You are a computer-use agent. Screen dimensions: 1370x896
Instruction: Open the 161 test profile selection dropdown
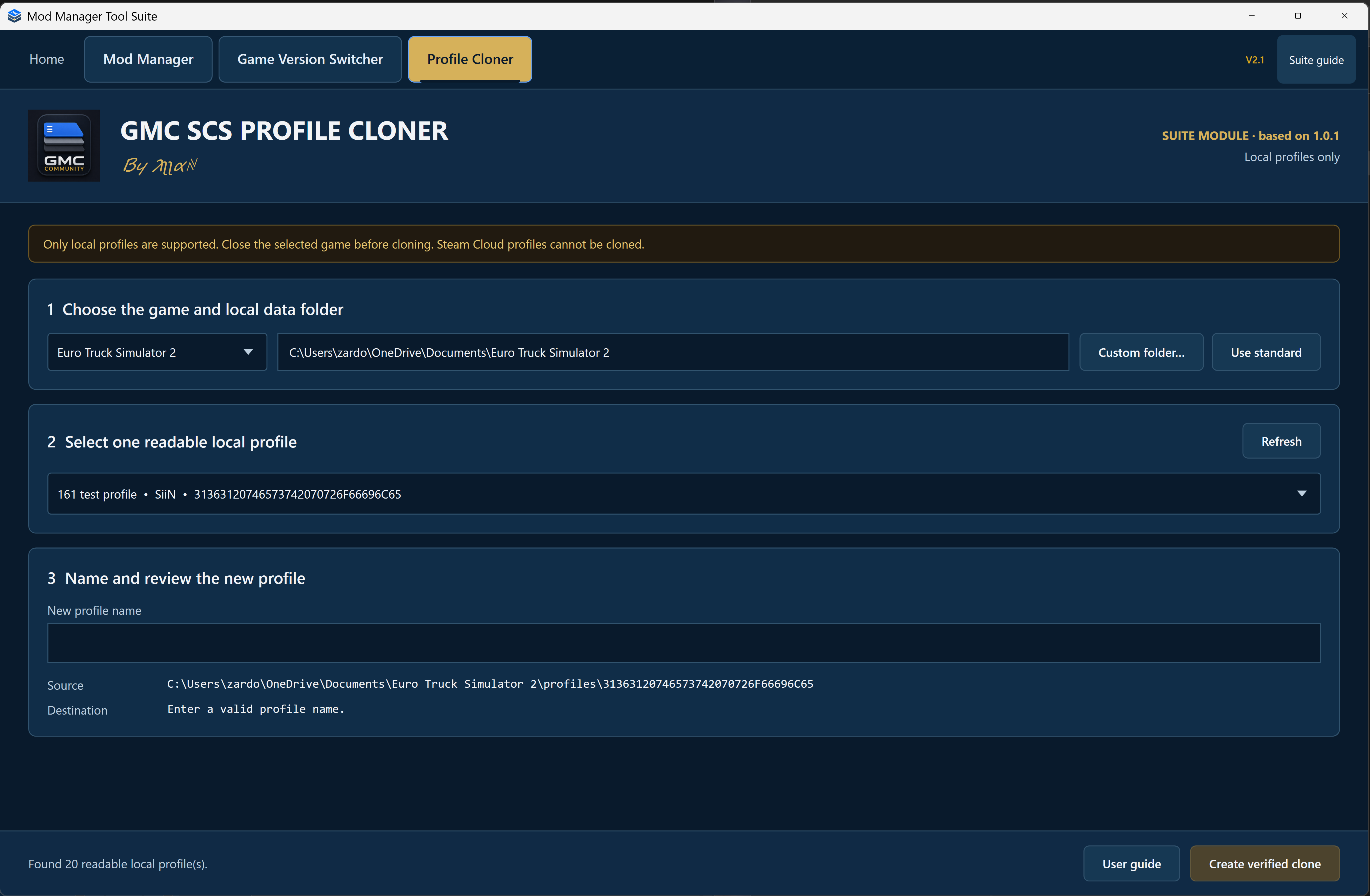tap(684, 494)
